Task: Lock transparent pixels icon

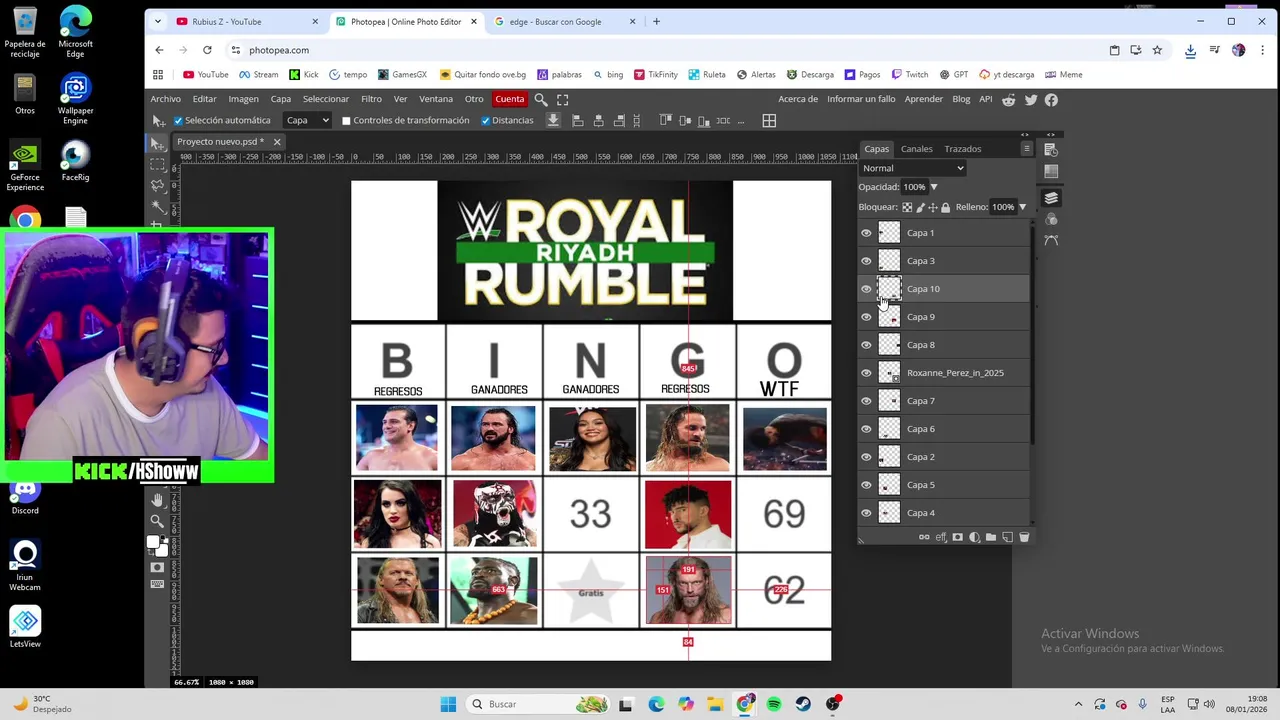Action: point(907,207)
